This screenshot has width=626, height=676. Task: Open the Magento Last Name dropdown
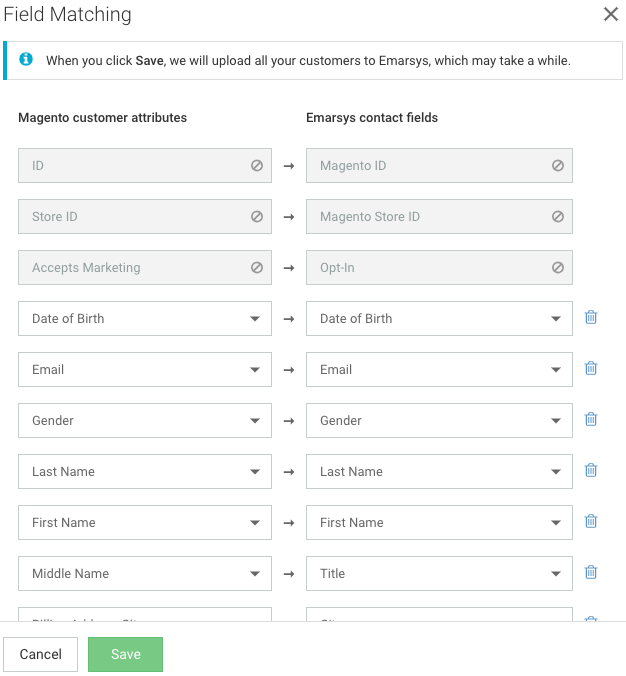pos(145,471)
